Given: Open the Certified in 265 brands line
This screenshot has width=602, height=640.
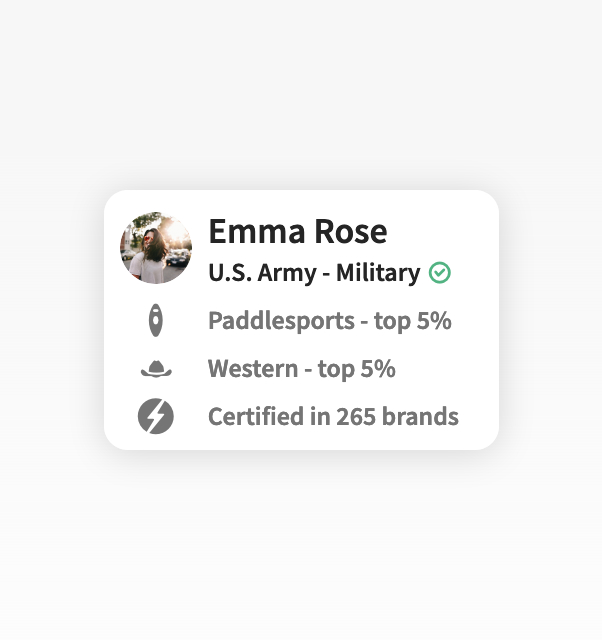Looking at the screenshot, I should (x=333, y=416).
